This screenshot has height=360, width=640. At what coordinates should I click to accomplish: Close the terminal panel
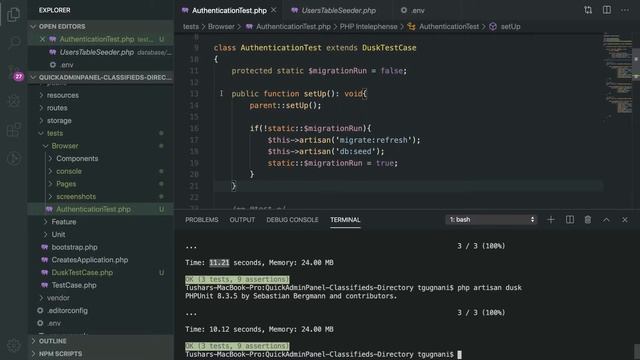click(624, 220)
